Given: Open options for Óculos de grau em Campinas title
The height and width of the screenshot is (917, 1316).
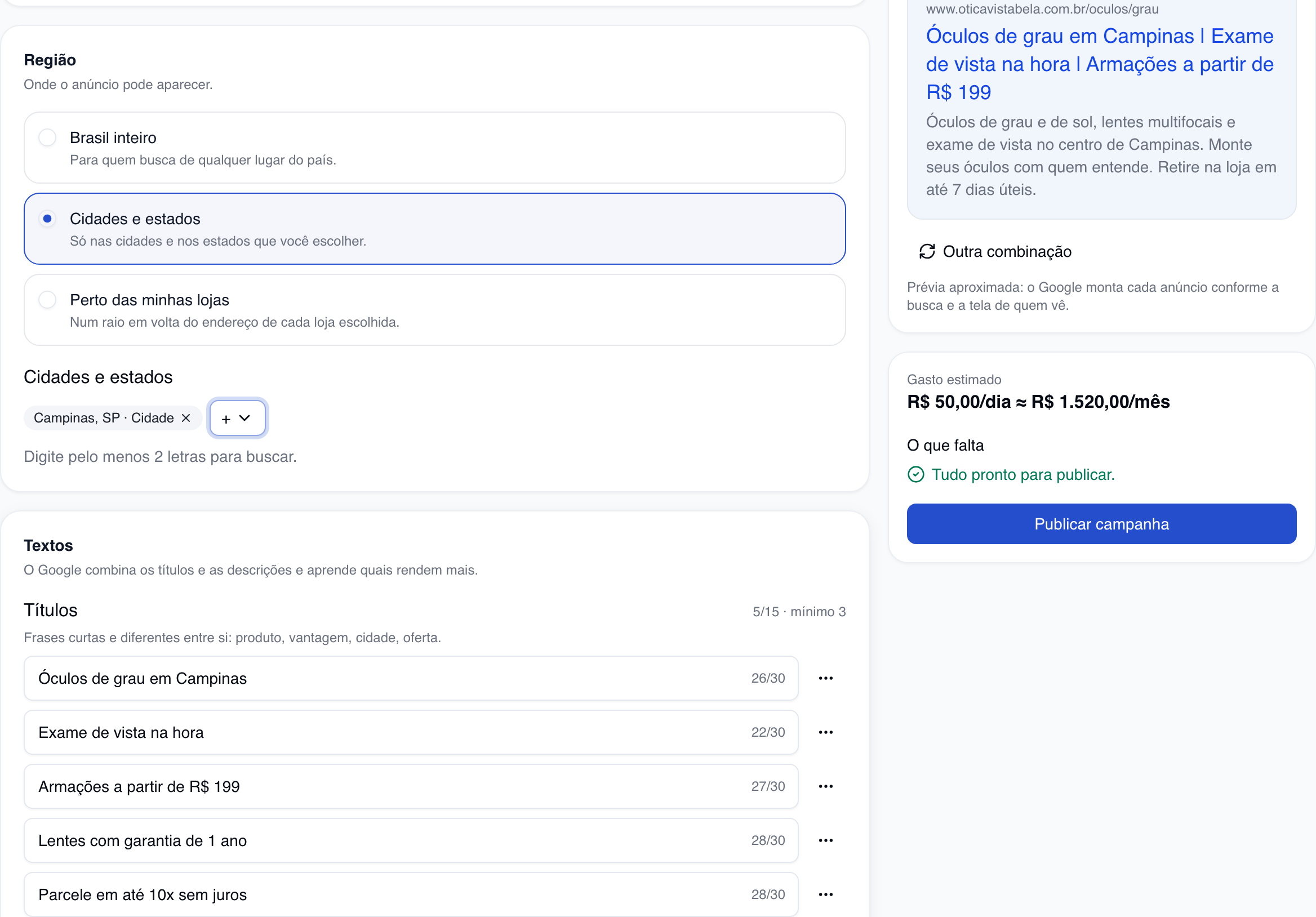Looking at the screenshot, I should click(825, 678).
